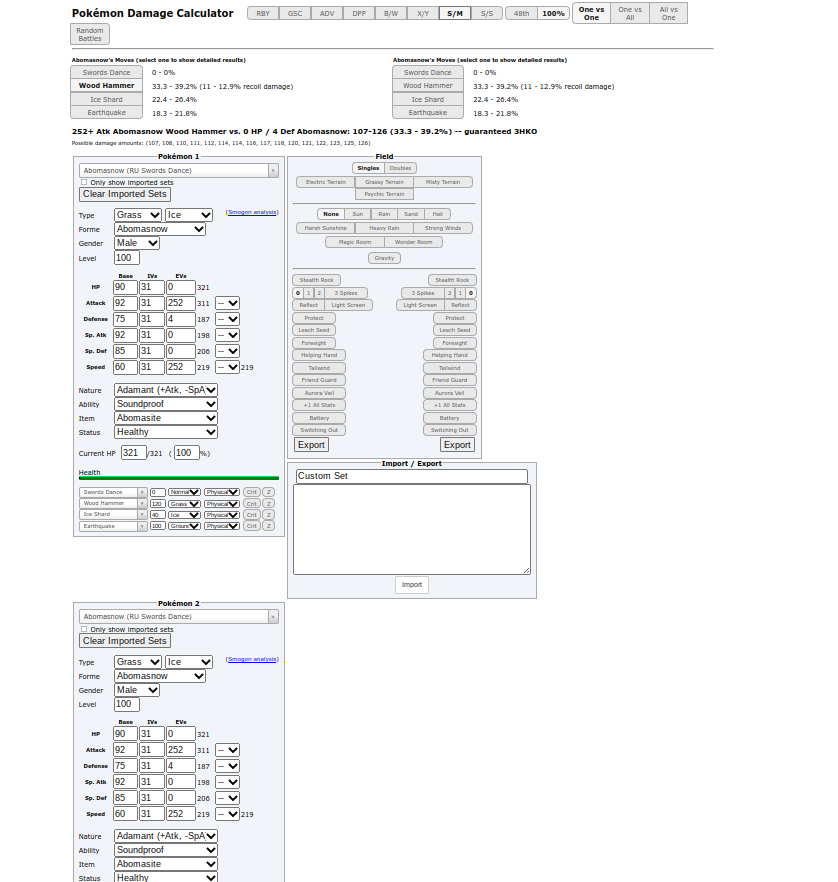Screen dimensions: 838x882
Task: Select 48th notation option
Action: tap(521, 14)
